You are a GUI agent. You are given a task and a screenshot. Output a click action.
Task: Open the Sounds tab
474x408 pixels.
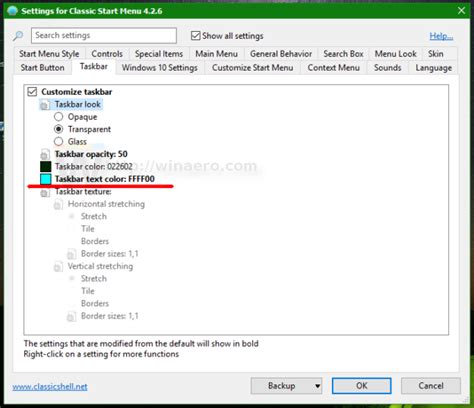[388, 68]
